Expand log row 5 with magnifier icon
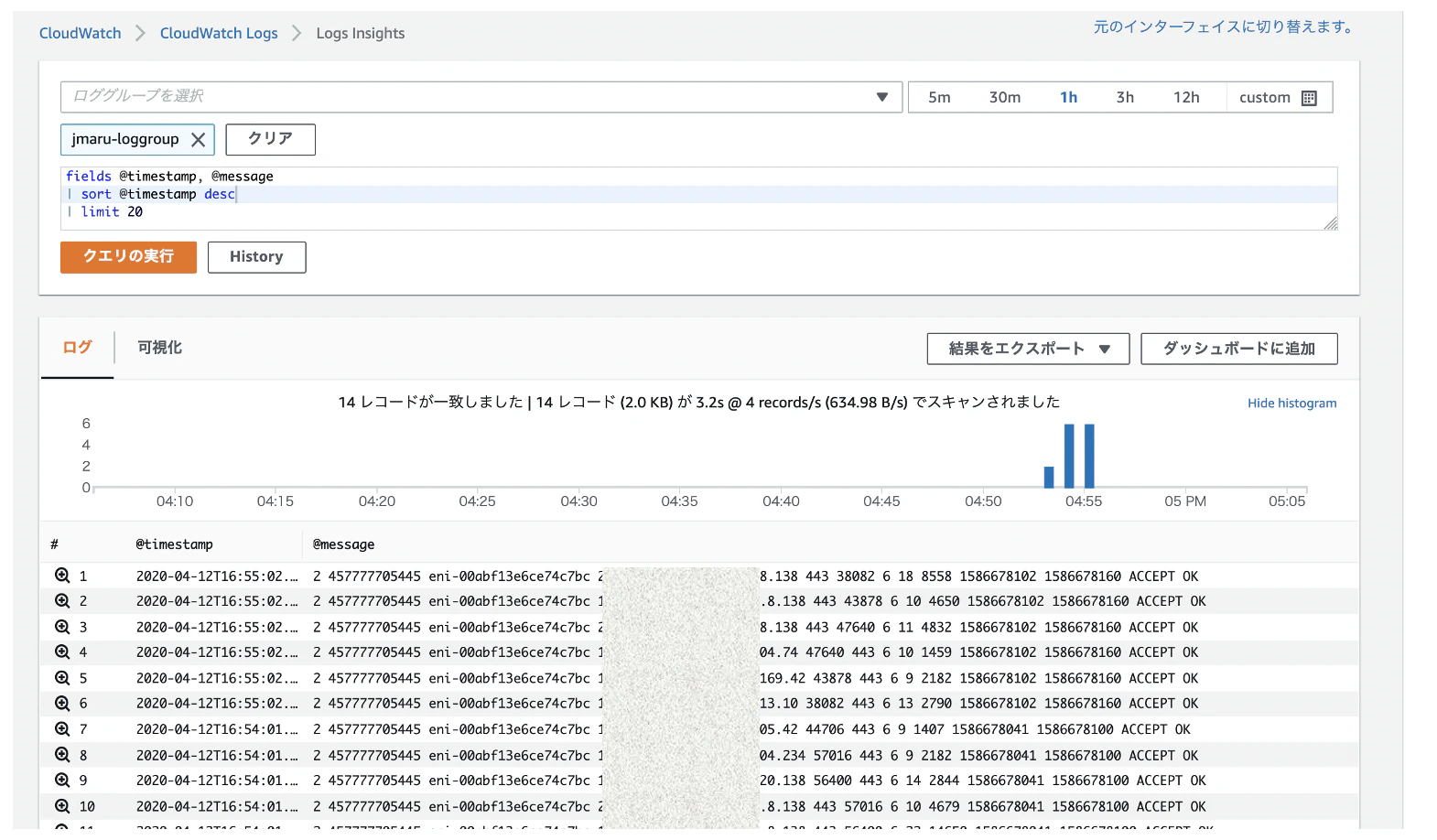Image resolution: width=1437 pixels, height=840 pixels. pyautogui.click(x=62, y=678)
